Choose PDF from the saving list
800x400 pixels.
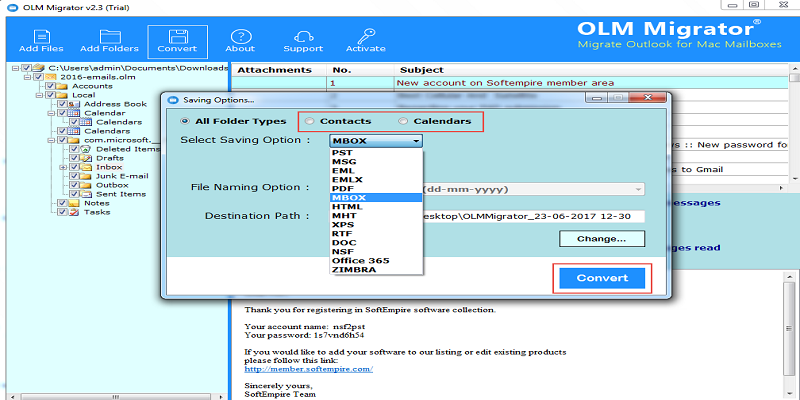point(376,189)
